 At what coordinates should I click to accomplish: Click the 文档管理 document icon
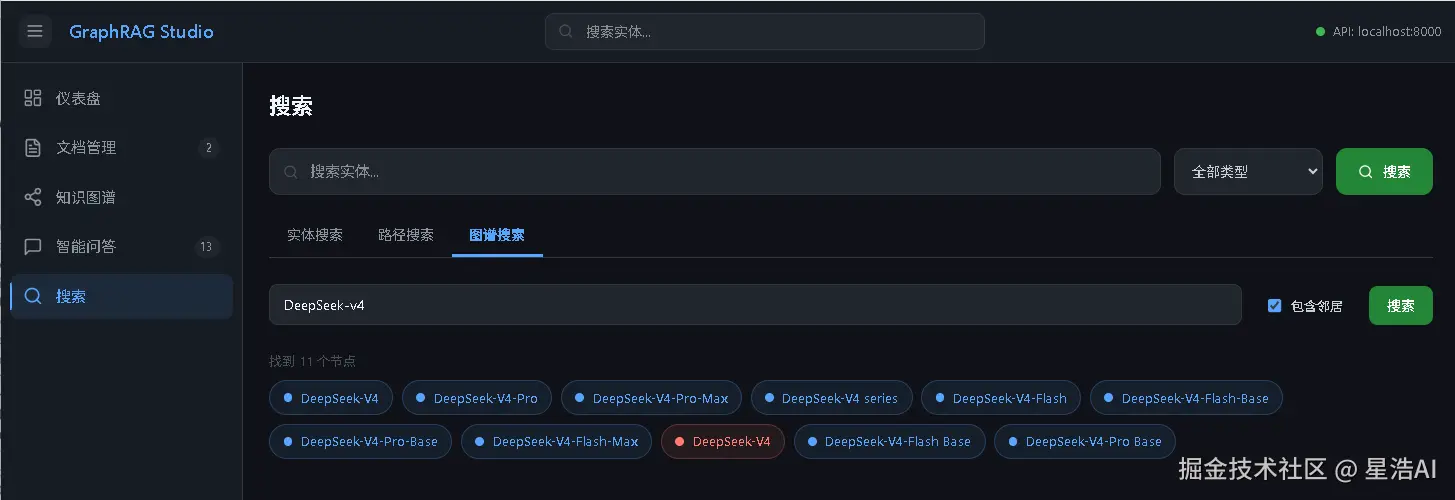[33, 147]
